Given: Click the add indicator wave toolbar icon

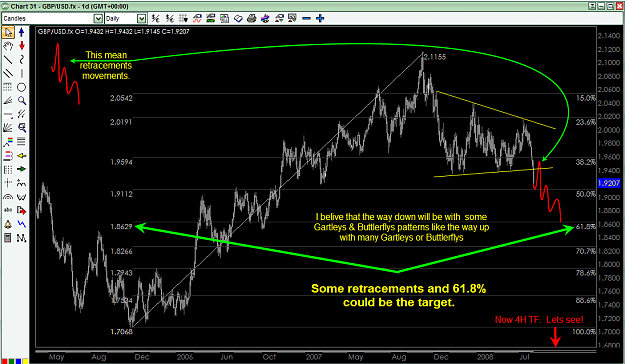Looking at the screenshot, I should tap(197, 18).
